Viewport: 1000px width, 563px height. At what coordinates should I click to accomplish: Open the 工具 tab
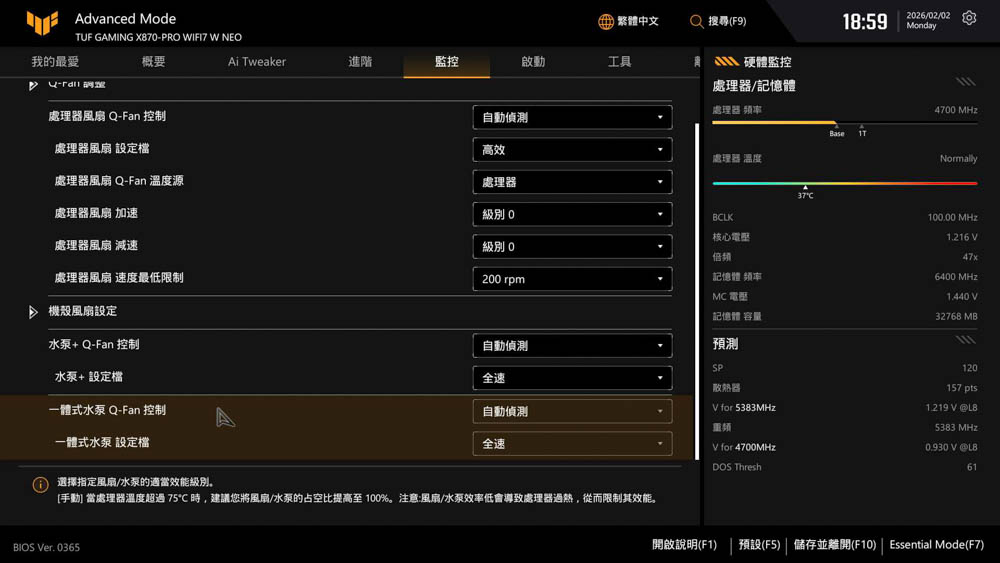619,62
